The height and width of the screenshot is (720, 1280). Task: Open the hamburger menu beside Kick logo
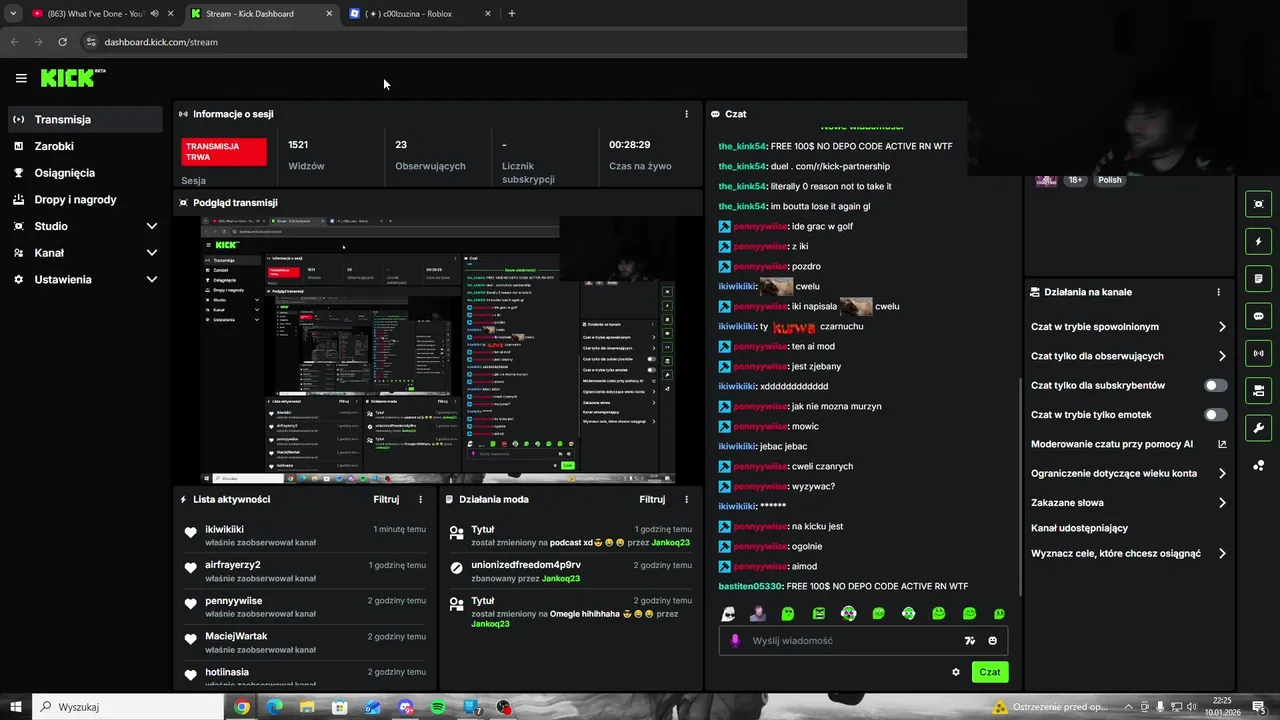tap(21, 78)
